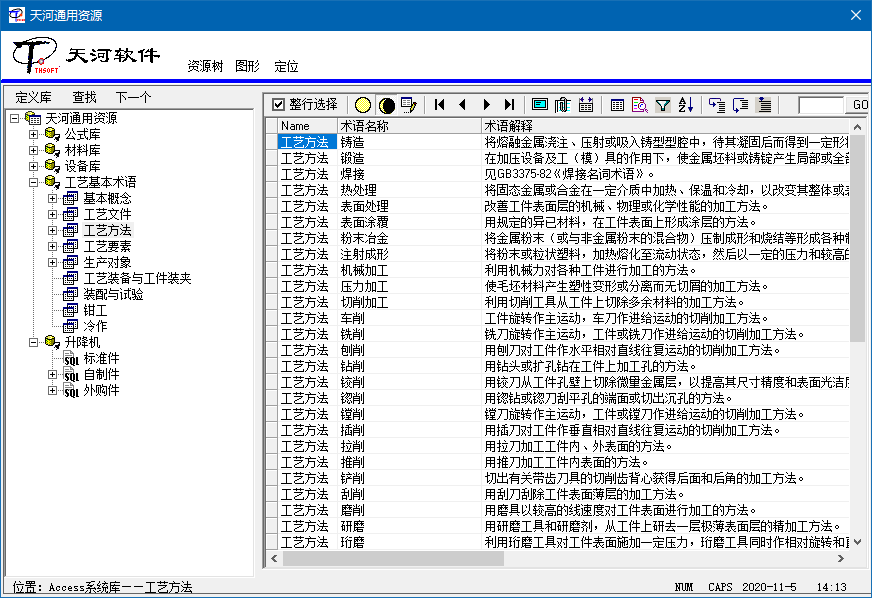This screenshot has width=872, height=598.
Task: Click the cyan screen display icon
Action: [x=539, y=105]
